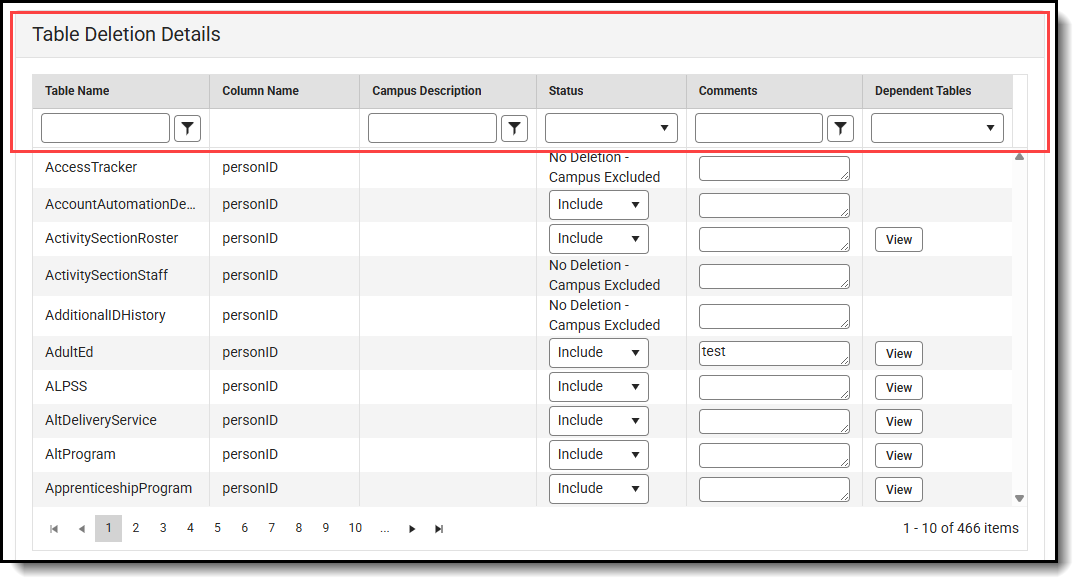Switch to page 2 of results
This screenshot has width=1083, height=588.
click(x=135, y=528)
